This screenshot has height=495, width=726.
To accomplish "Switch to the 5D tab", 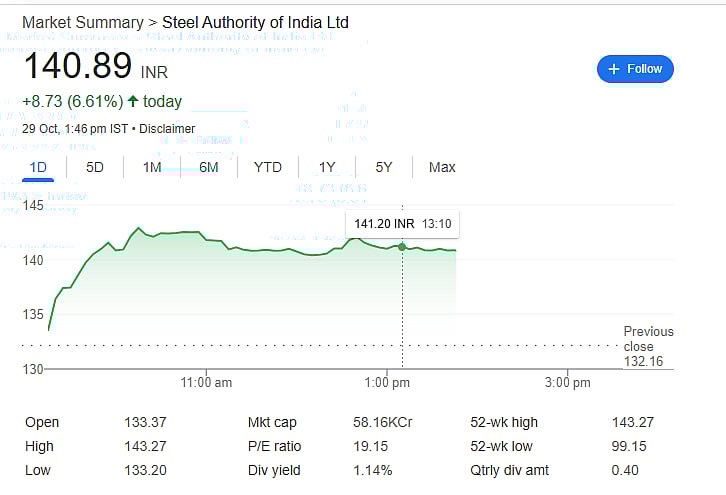I will [x=95, y=167].
